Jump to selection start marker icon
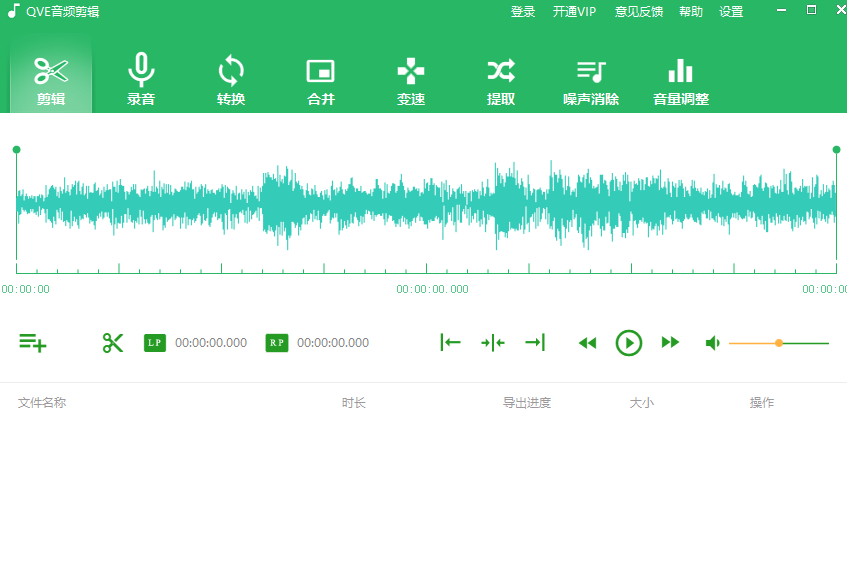 (x=451, y=342)
